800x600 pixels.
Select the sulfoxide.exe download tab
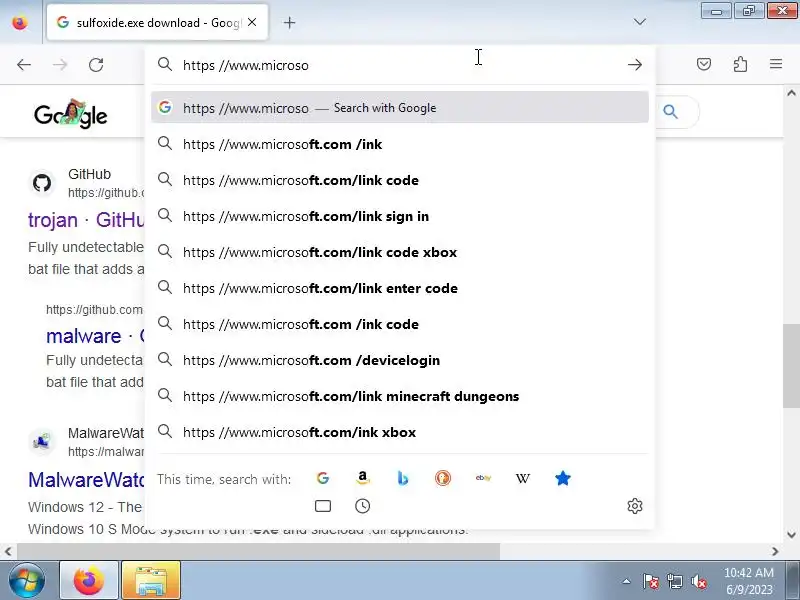[x=157, y=22]
